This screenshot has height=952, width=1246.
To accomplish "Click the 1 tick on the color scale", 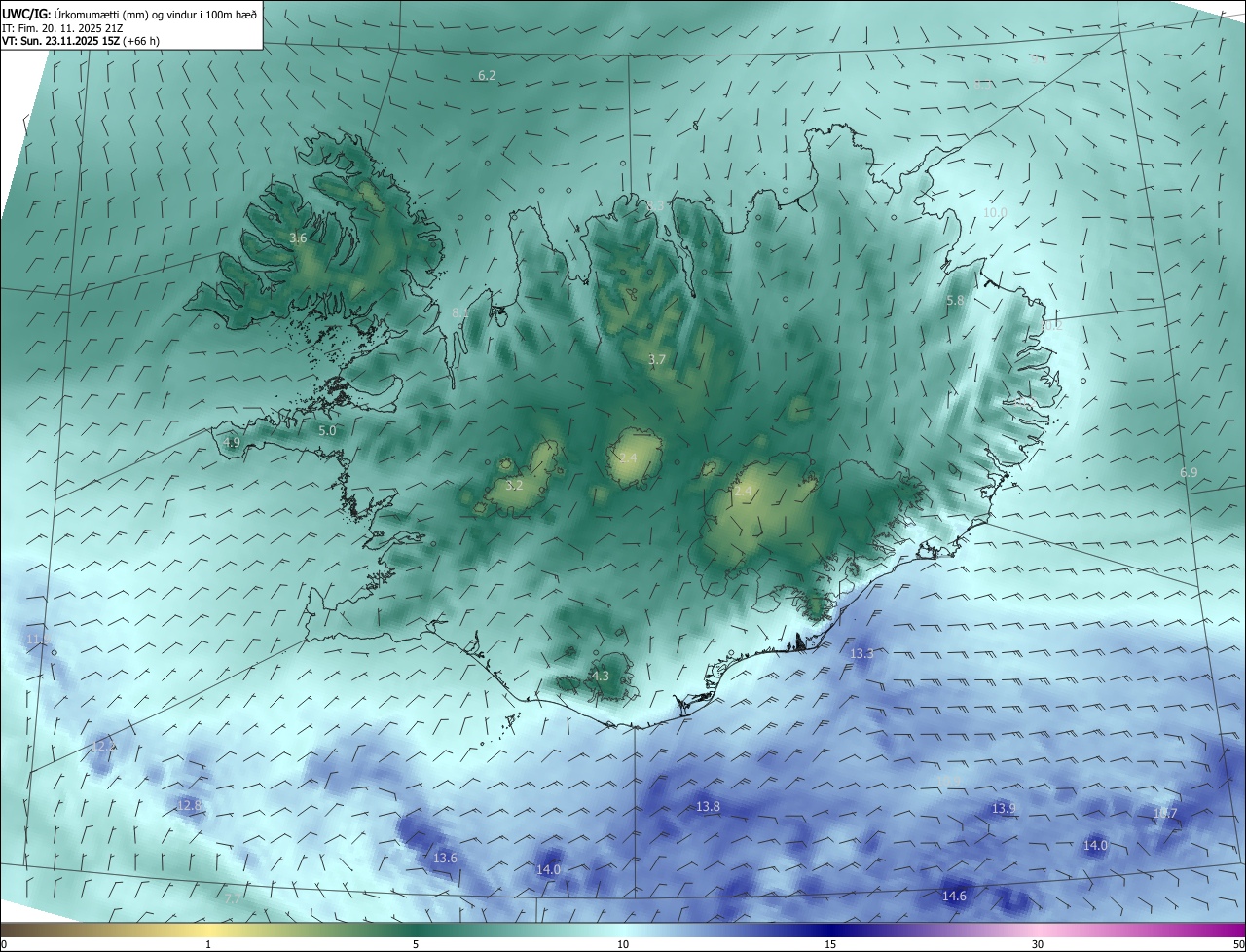I will tap(208, 944).
